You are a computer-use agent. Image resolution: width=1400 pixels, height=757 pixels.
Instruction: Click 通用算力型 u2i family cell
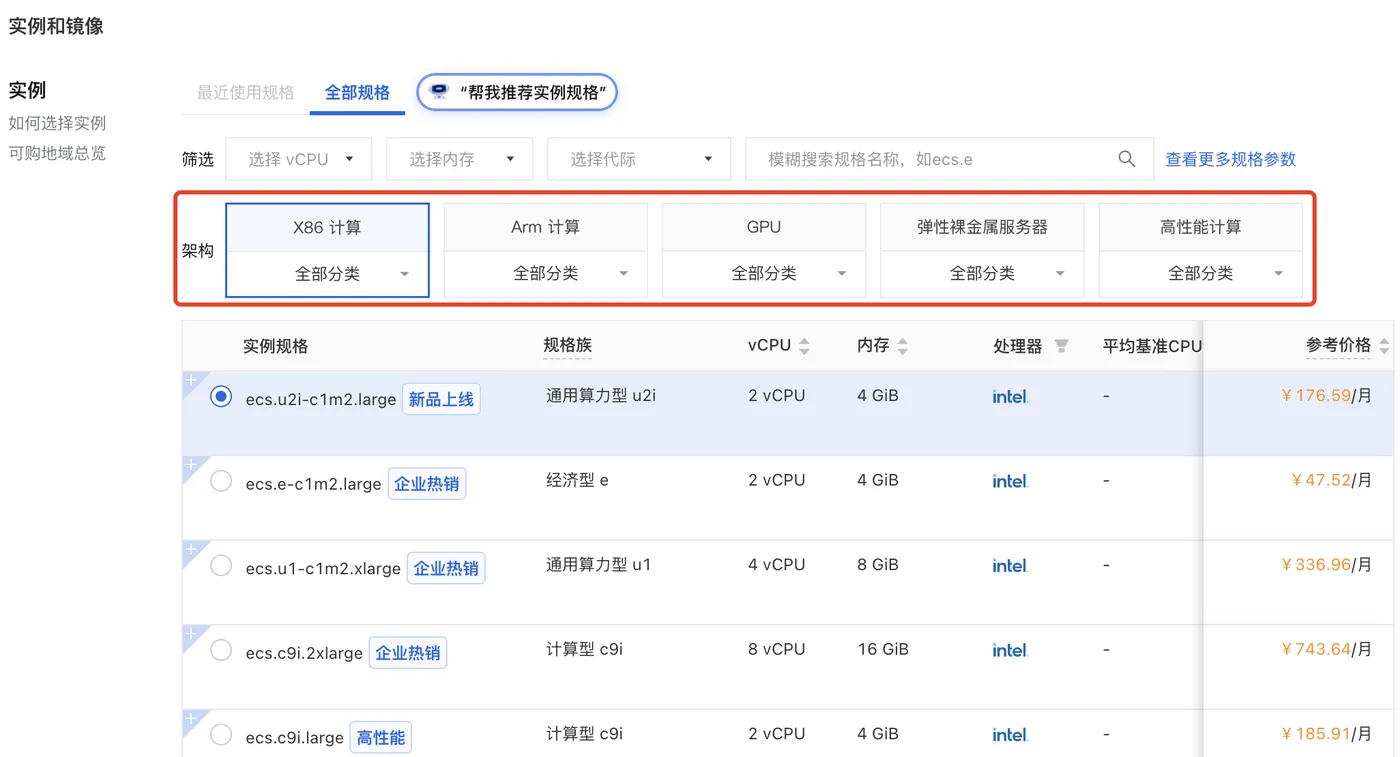[x=601, y=396]
